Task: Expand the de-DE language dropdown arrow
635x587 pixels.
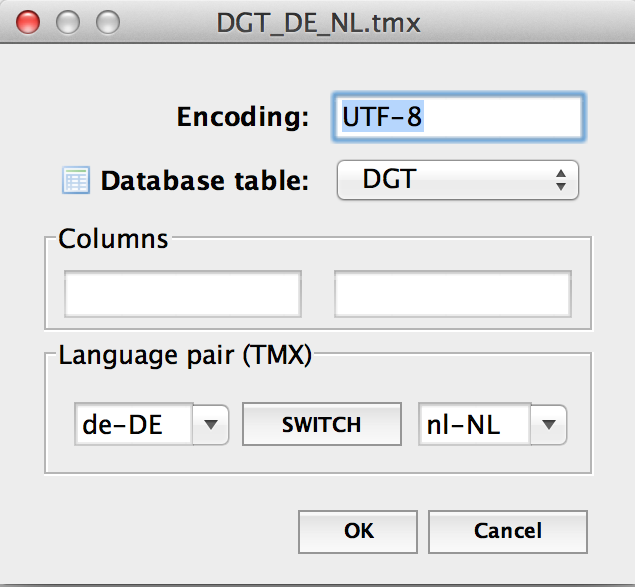Action: 210,425
